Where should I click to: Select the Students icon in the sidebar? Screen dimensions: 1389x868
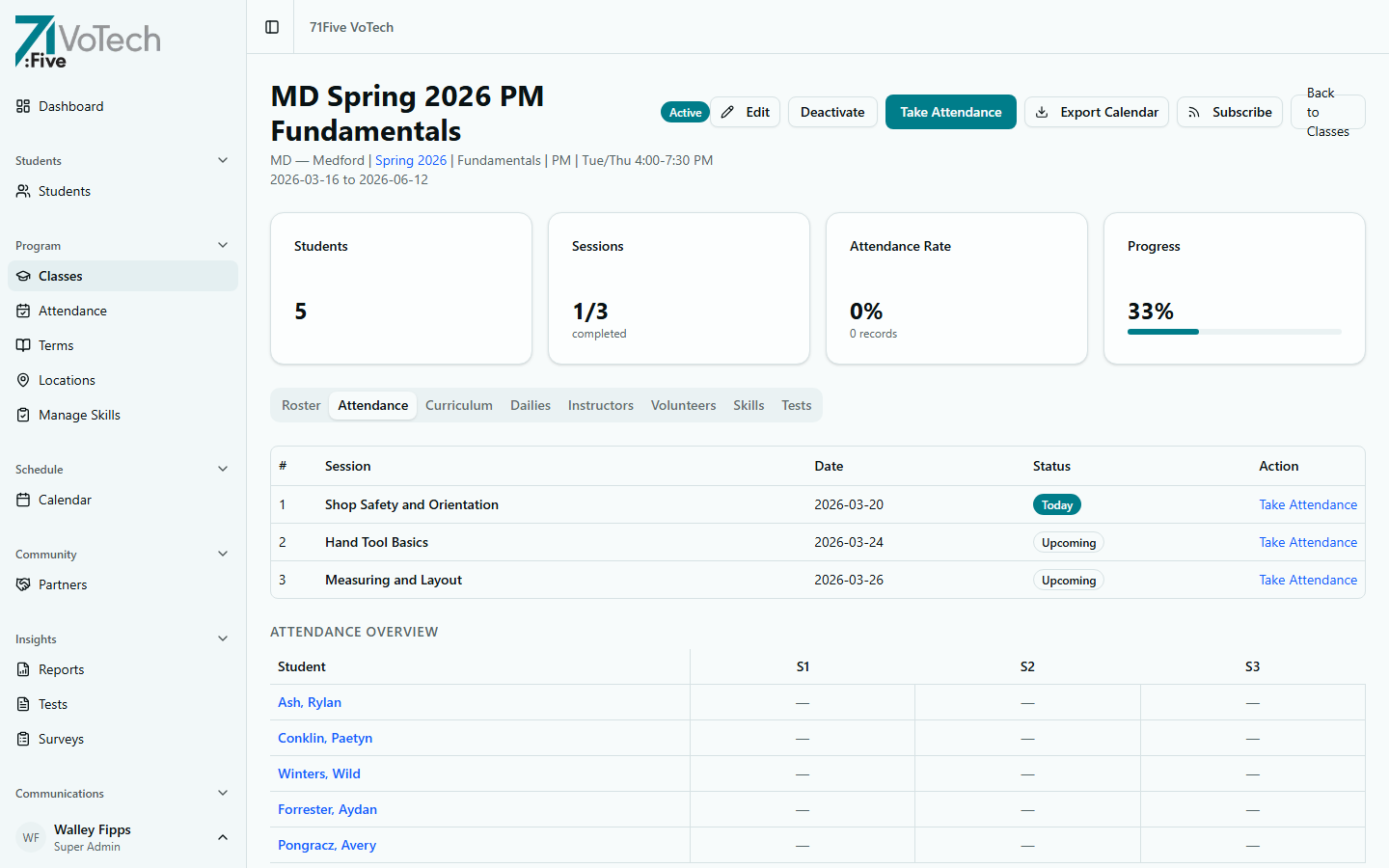64,191
